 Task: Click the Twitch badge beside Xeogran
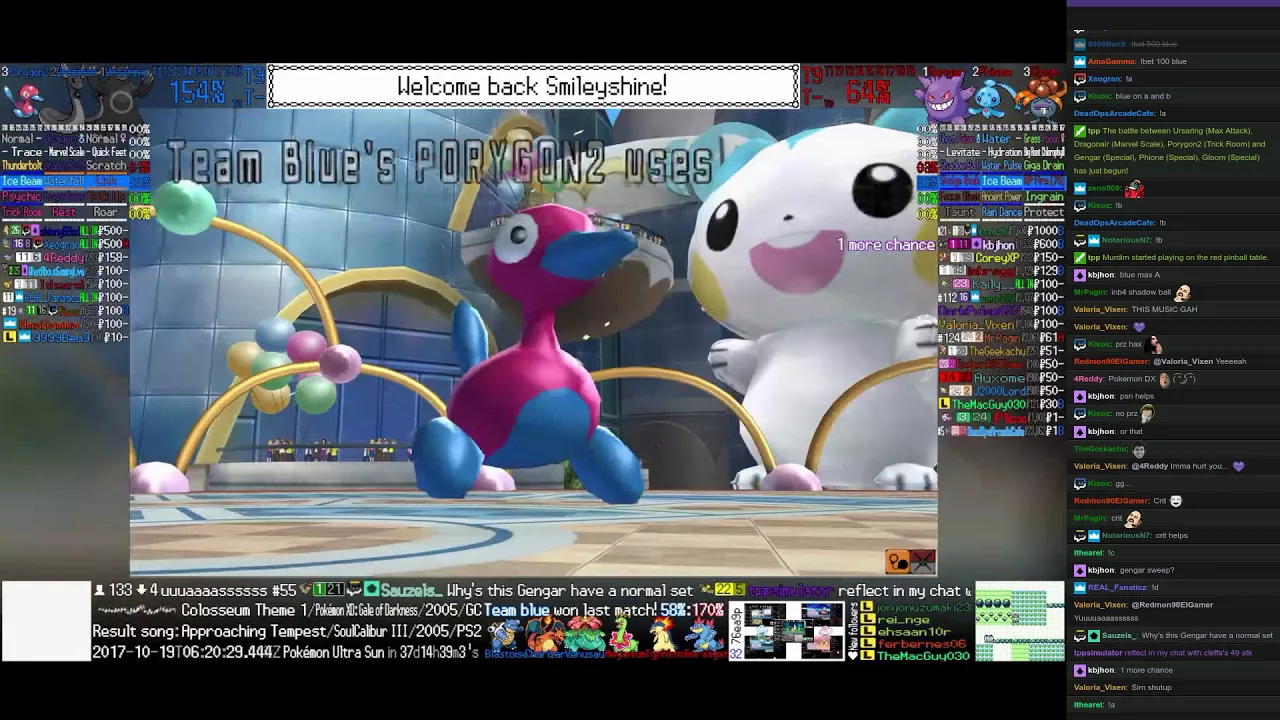click(x=1079, y=79)
